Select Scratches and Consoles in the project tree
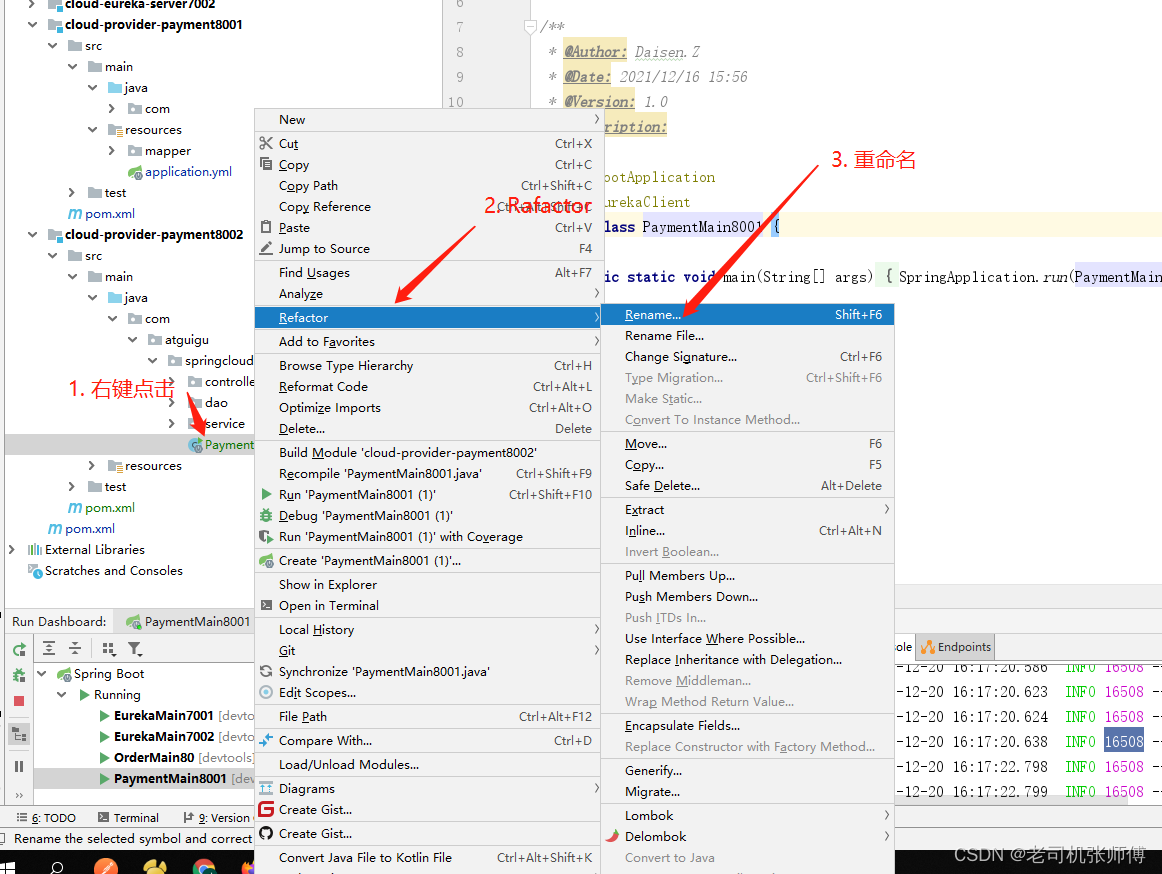This screenshot has width=1162, height=874. [x=113, y=570]
